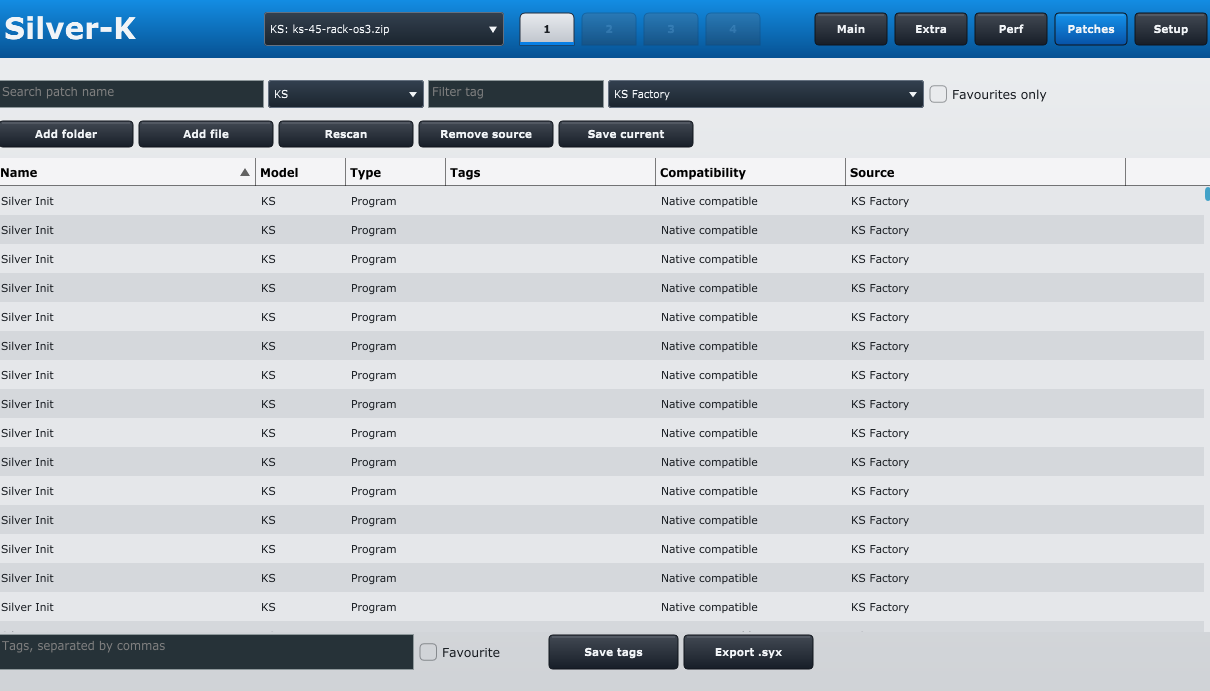The image size is (1210, 691).
Task: Click the Rescan button
Action: (346, 134)
